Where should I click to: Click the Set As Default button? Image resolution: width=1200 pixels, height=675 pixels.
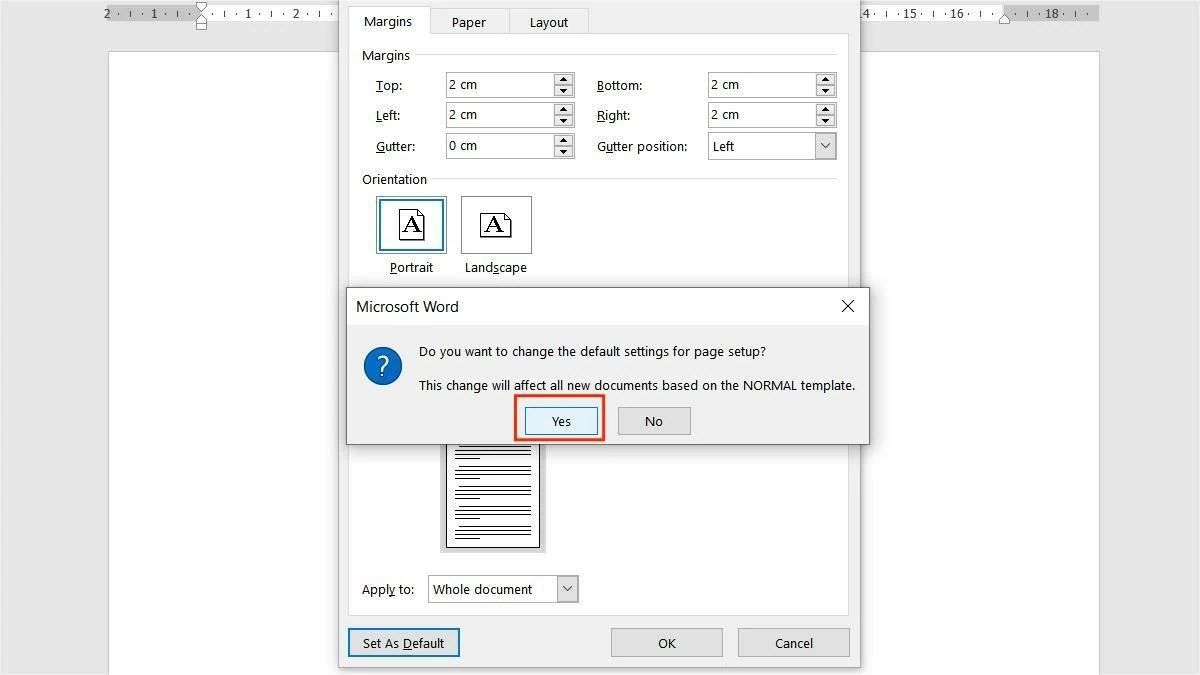403,642
